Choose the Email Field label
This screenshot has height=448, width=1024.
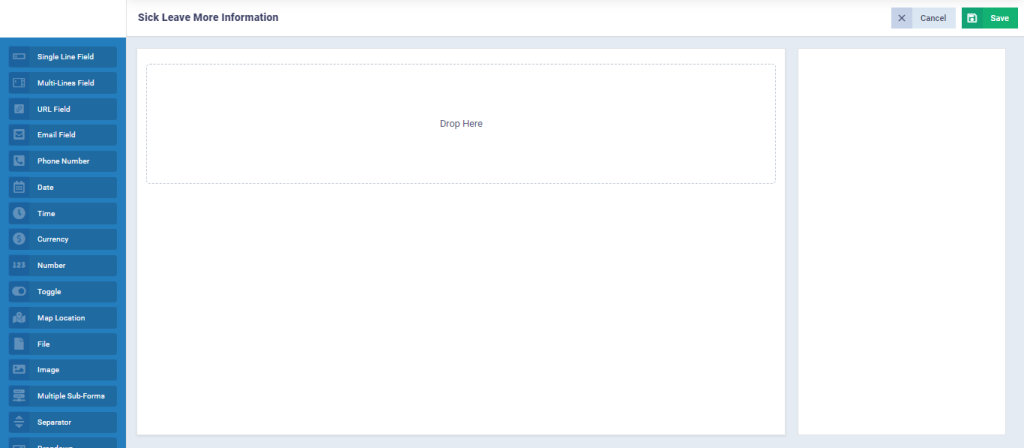[56, 135]
